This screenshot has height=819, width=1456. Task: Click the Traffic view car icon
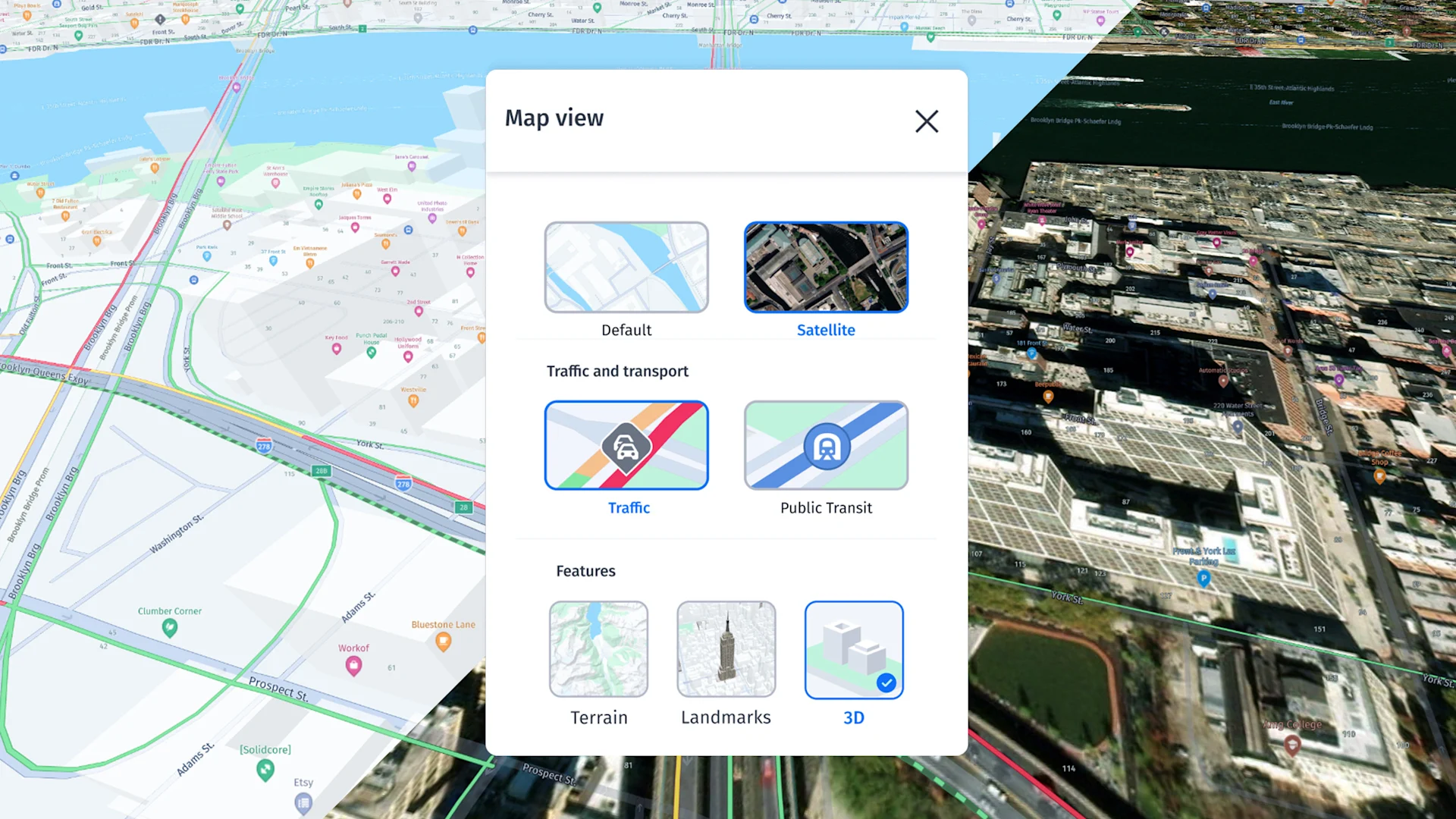click(626, 446)
